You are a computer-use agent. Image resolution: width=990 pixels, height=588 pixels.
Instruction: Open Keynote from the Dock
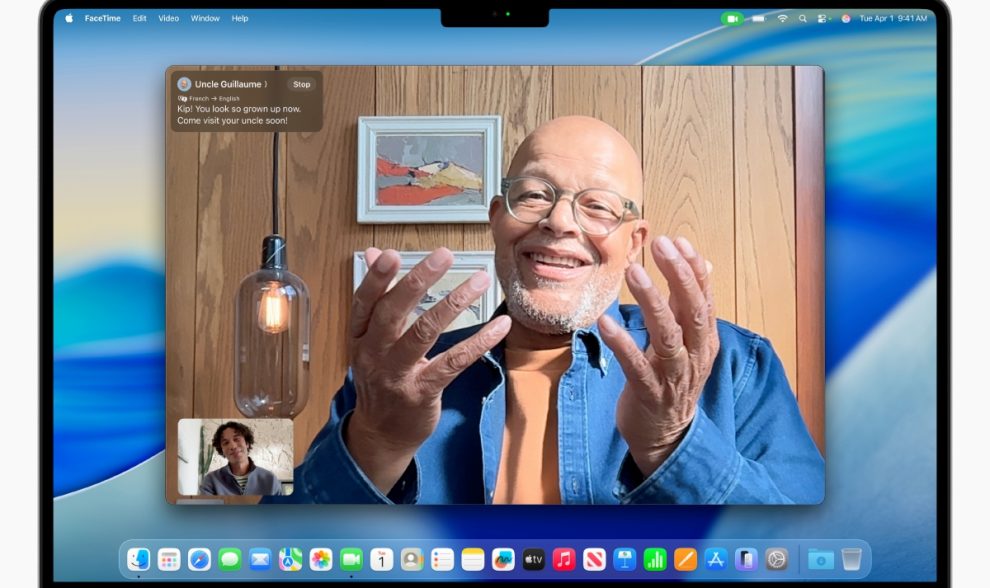625,559
